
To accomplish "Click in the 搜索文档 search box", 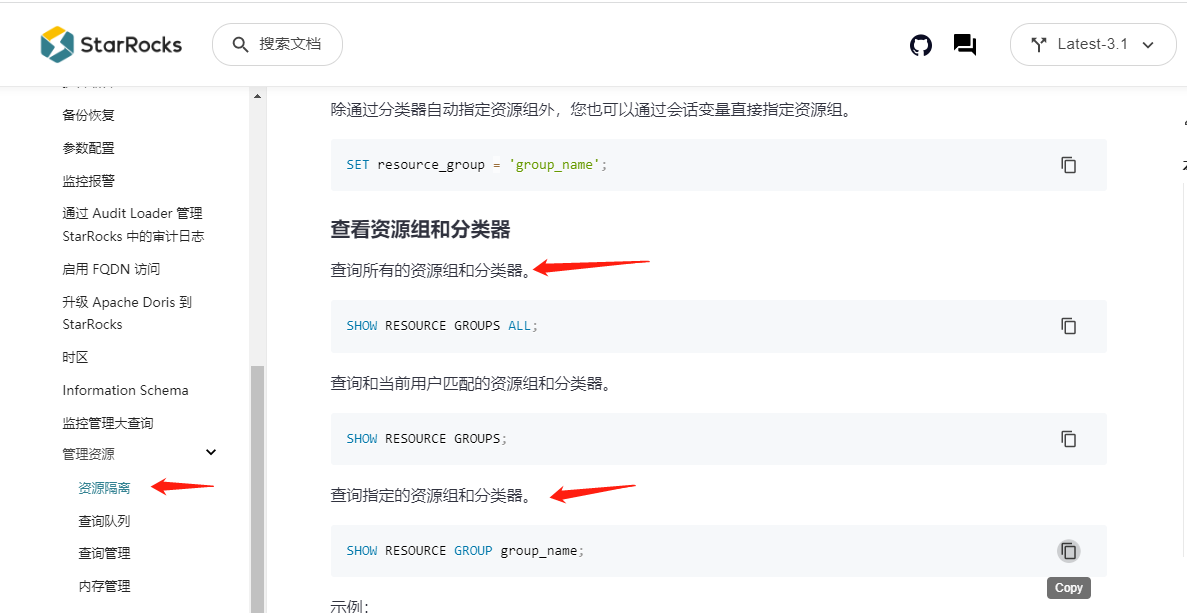I will pos(278,45).
